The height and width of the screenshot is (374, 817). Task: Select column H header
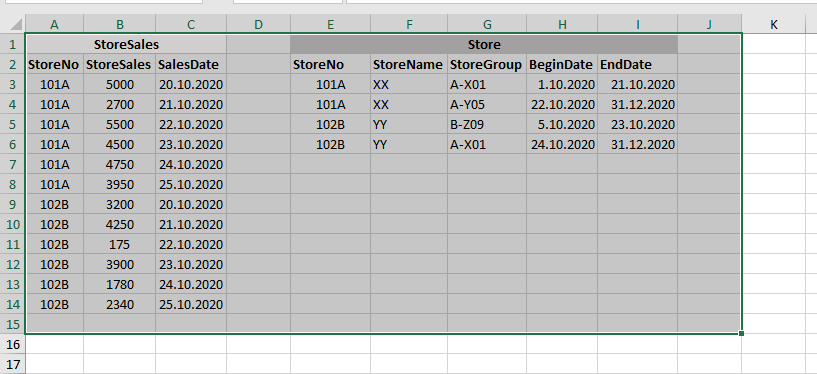562,24
